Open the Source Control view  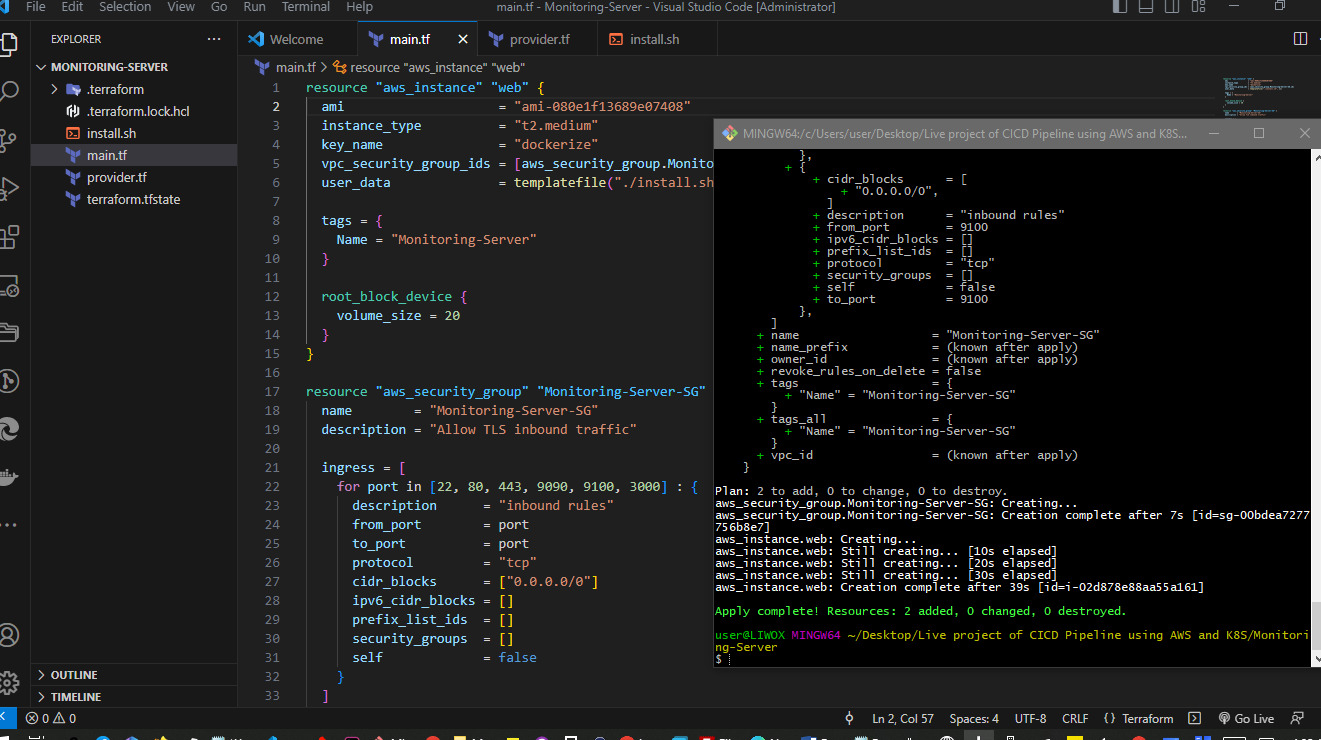[9, 140]
